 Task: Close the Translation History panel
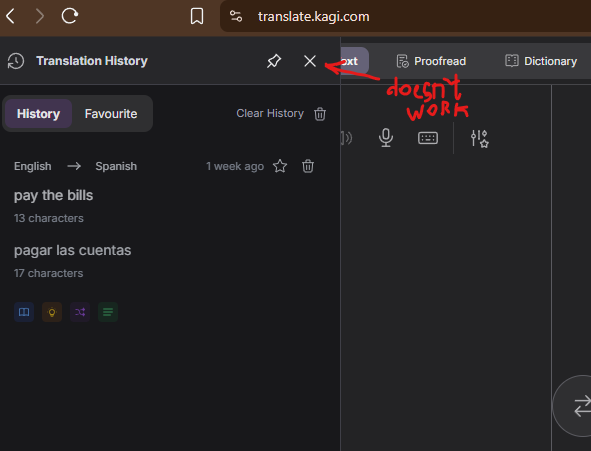point(310,61)
